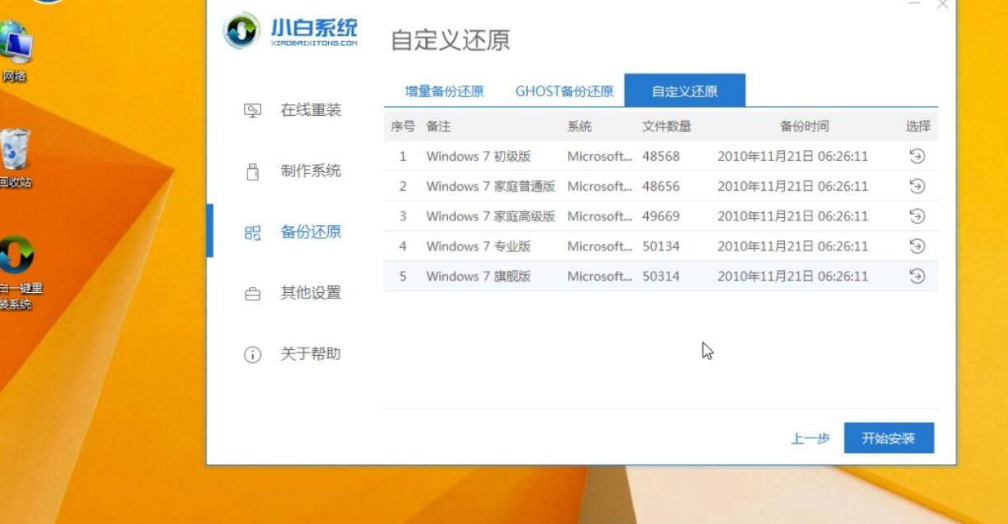1008x524 pixels.
Task: Click the 备份还原 grid icon
Action: (253, 233)
